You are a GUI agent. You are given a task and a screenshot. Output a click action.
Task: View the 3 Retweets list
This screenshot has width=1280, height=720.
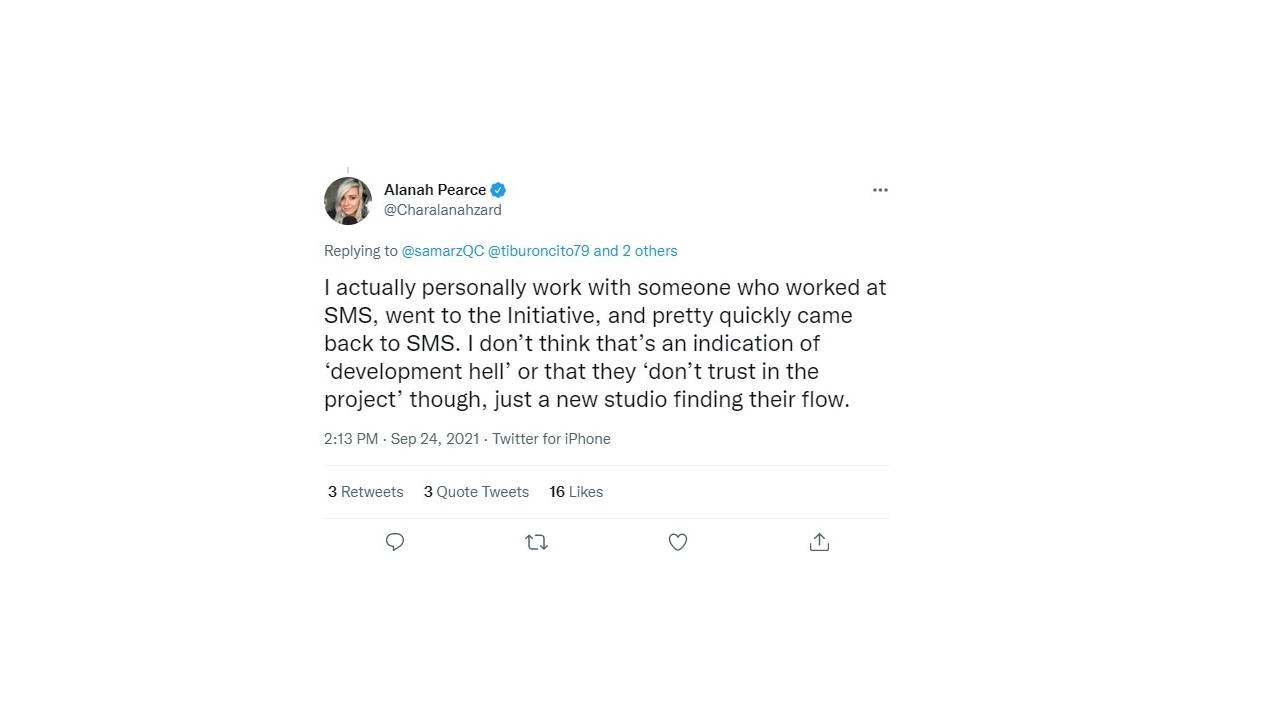click(x=366, y=492)
